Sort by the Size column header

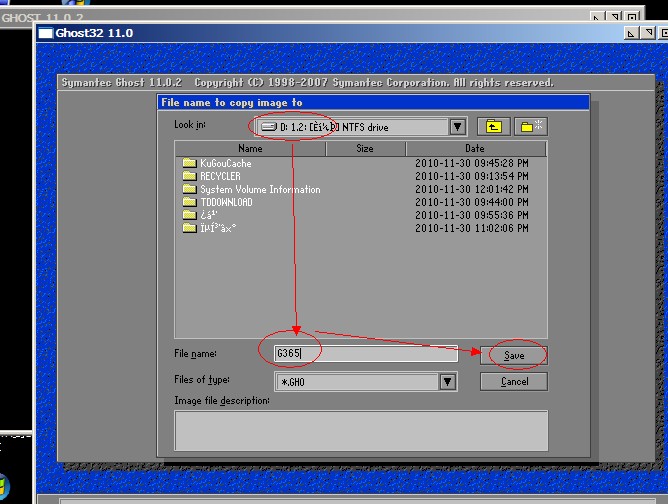(x=365, y=148)
